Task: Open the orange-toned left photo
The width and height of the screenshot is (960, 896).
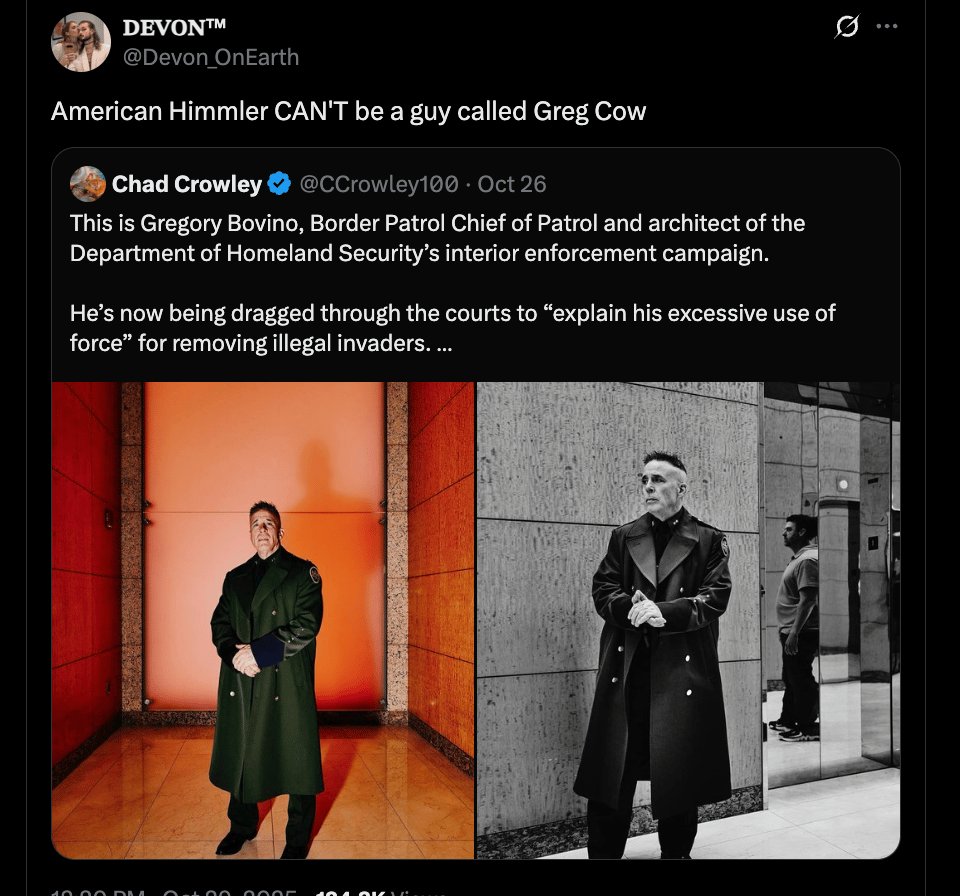Action: (263, 620)
